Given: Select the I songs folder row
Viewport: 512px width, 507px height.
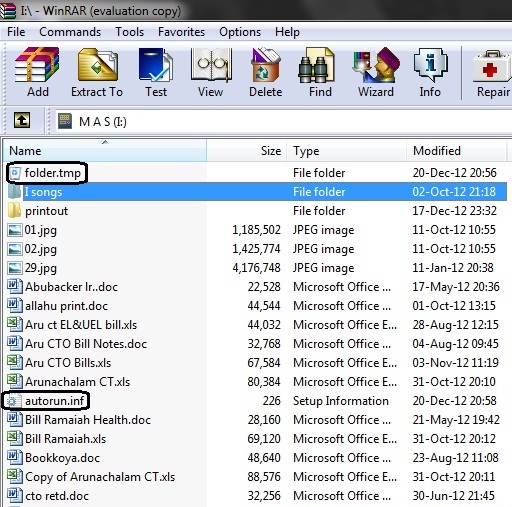Looking at the screenshot, I should click(x=257, y=192).
